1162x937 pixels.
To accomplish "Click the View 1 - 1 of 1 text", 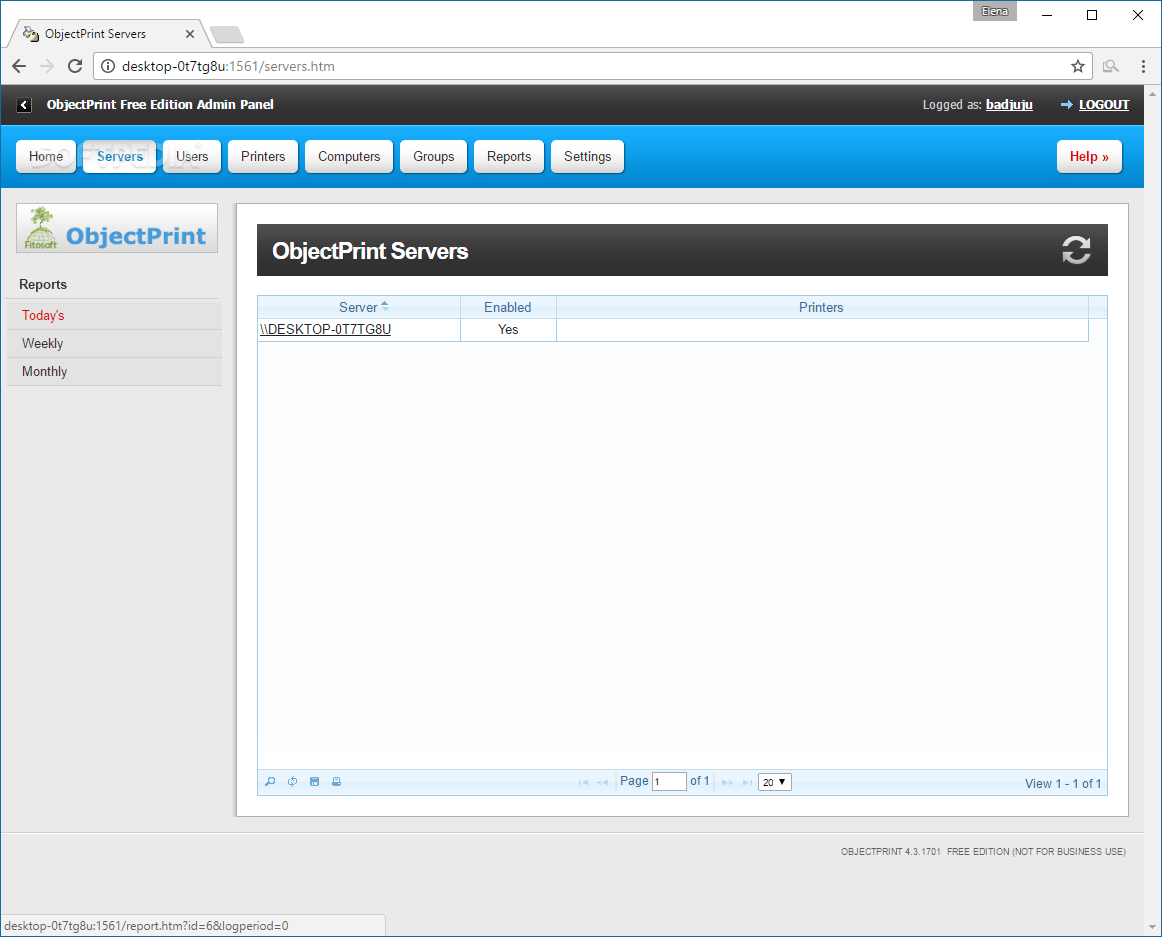I will coord(1063,784).
